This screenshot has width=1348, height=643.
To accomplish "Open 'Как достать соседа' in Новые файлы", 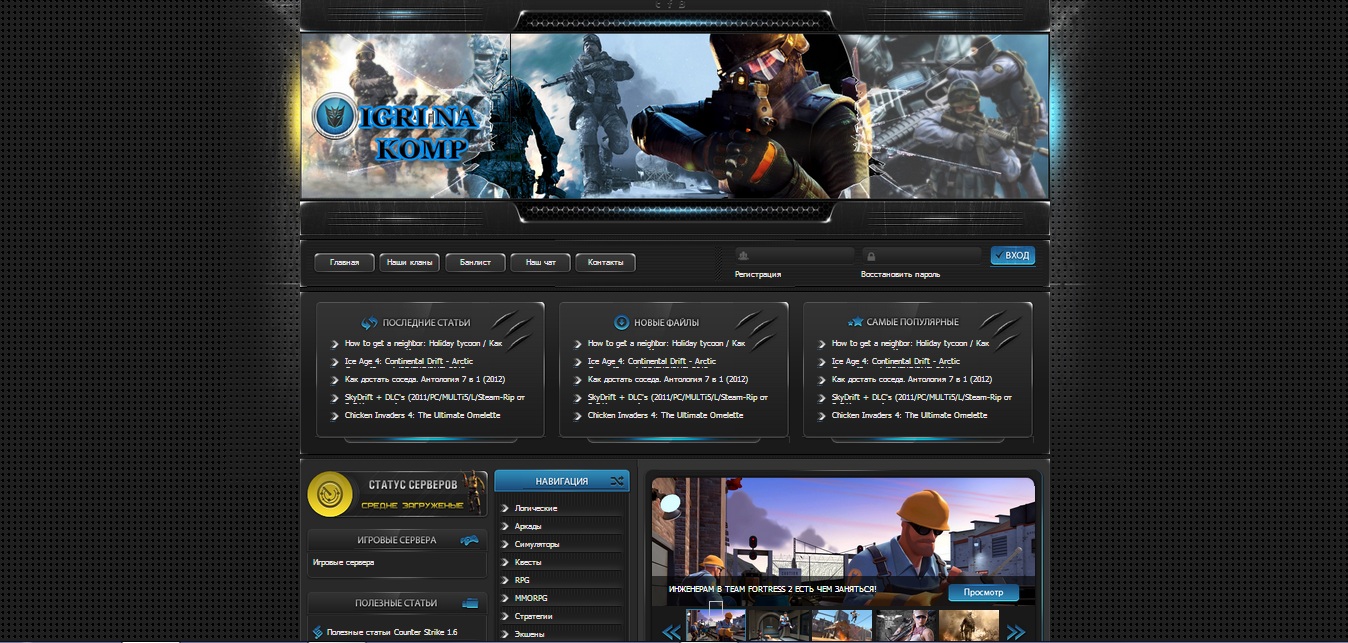I will pyautogui.click(x=668, y=379).
